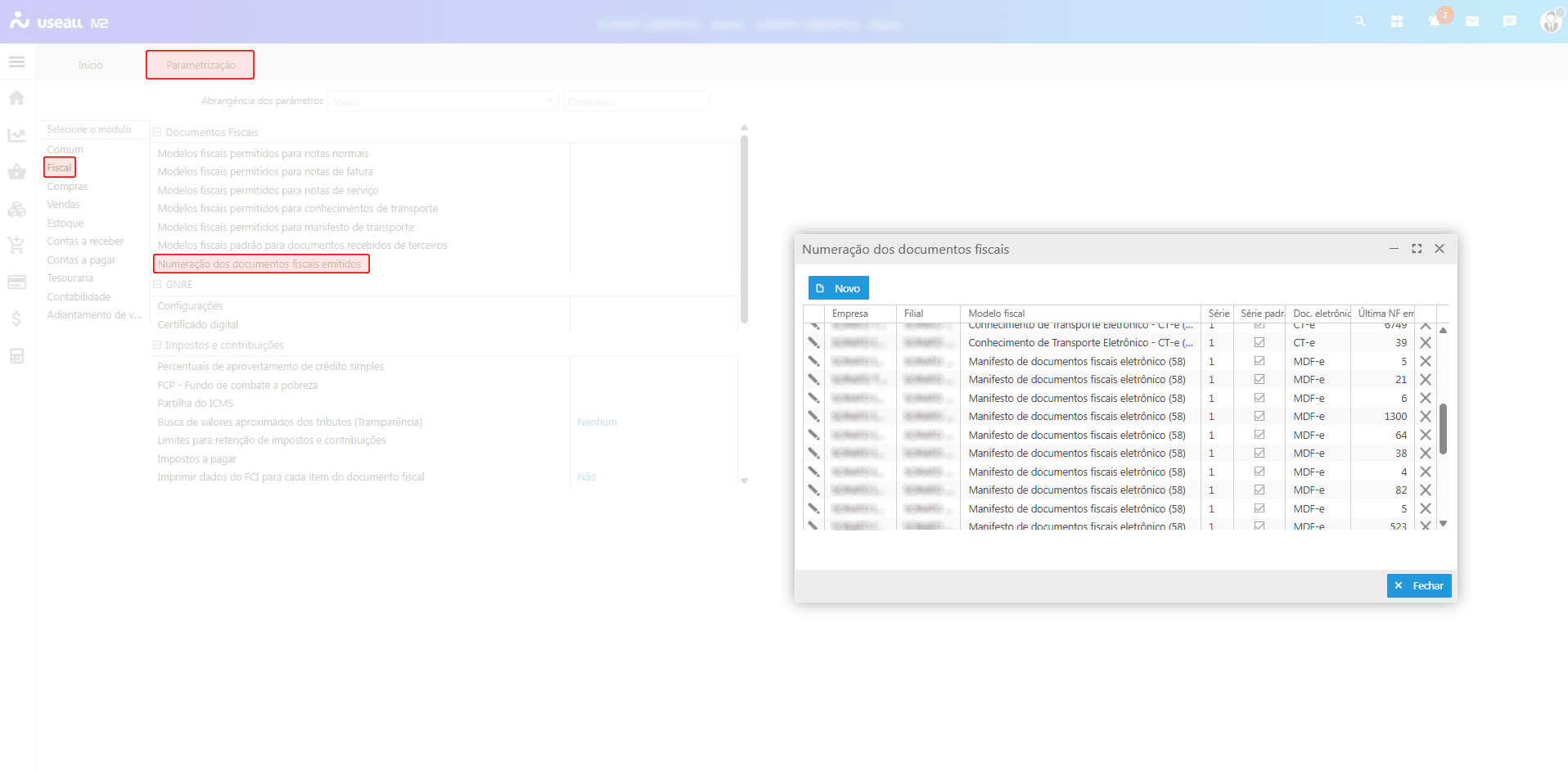Click the home icon in sidebar
The image size is (1568, 772).
[x=16, y=98]
